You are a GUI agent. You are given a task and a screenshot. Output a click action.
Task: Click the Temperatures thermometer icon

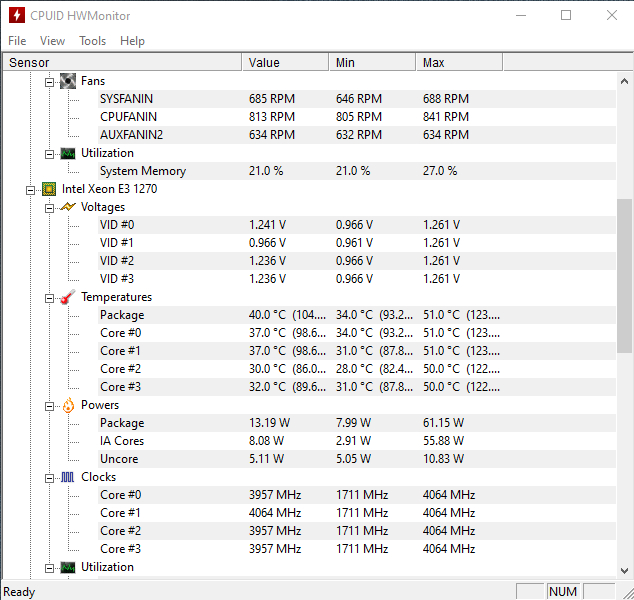tap(68, 297)
